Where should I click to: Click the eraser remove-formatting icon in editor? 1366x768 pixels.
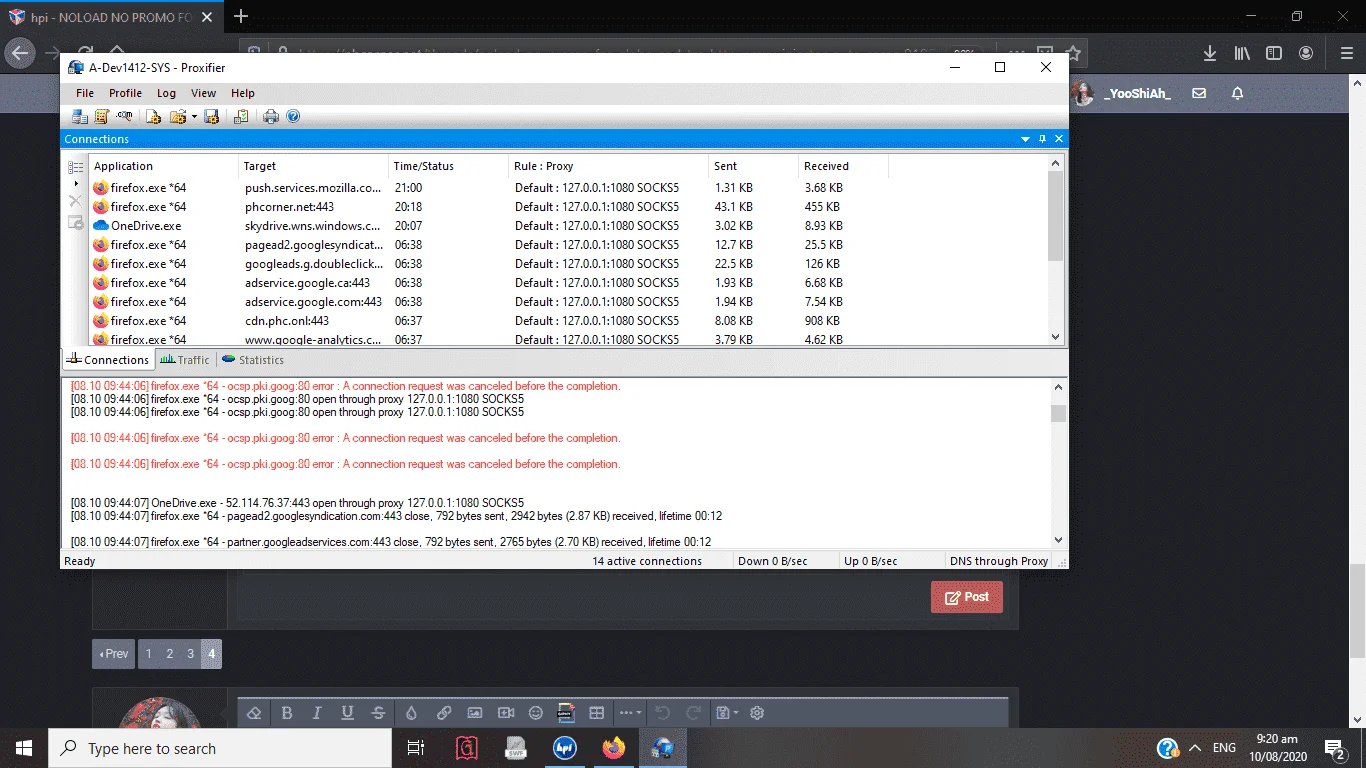(x=254, y=713)
